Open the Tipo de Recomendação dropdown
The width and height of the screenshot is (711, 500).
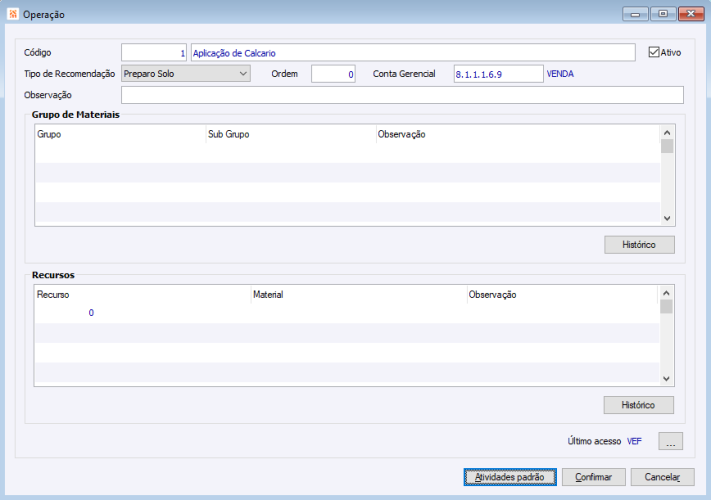(x=186, y=73)
